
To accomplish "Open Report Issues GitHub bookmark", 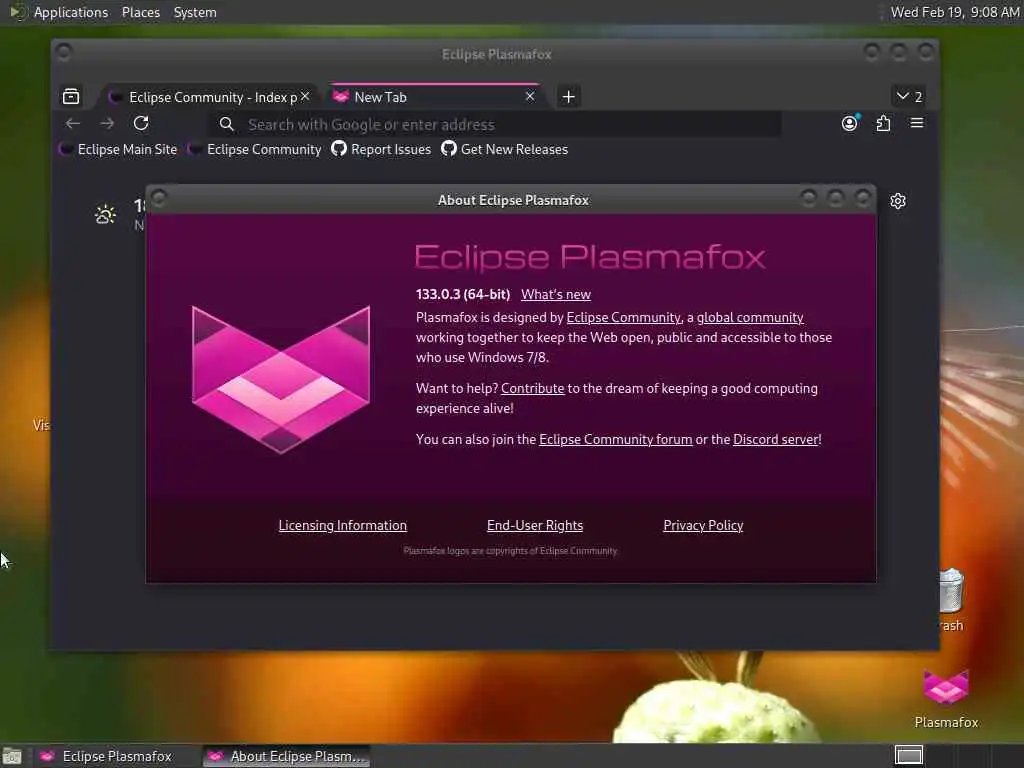I will (381, 150).
